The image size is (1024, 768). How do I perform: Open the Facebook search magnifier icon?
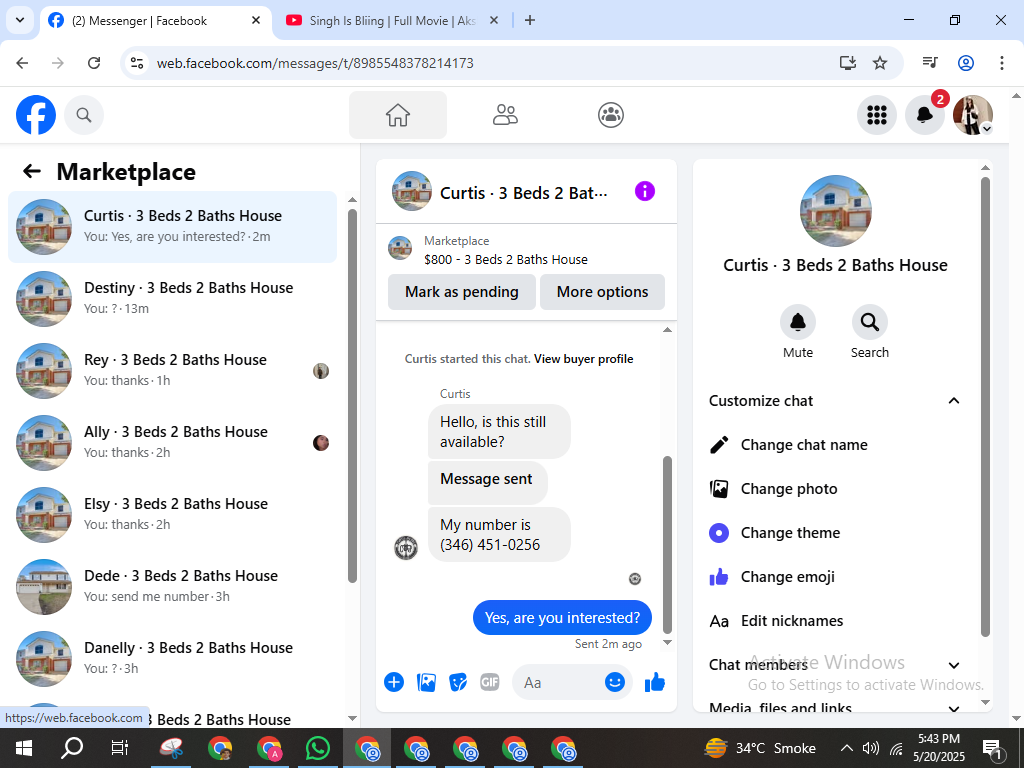84,115
